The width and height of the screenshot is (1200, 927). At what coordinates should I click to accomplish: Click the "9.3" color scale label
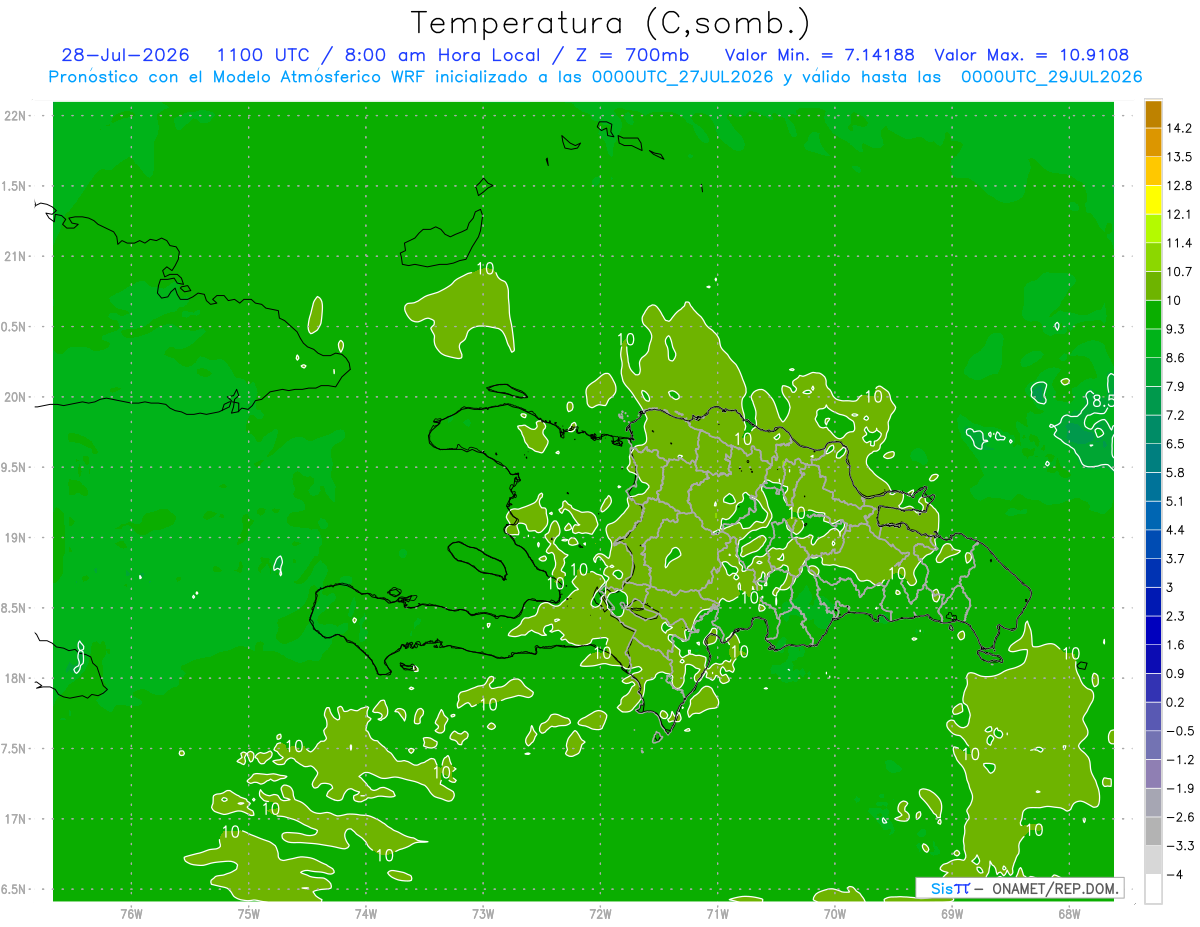(x=1177, y=329)
